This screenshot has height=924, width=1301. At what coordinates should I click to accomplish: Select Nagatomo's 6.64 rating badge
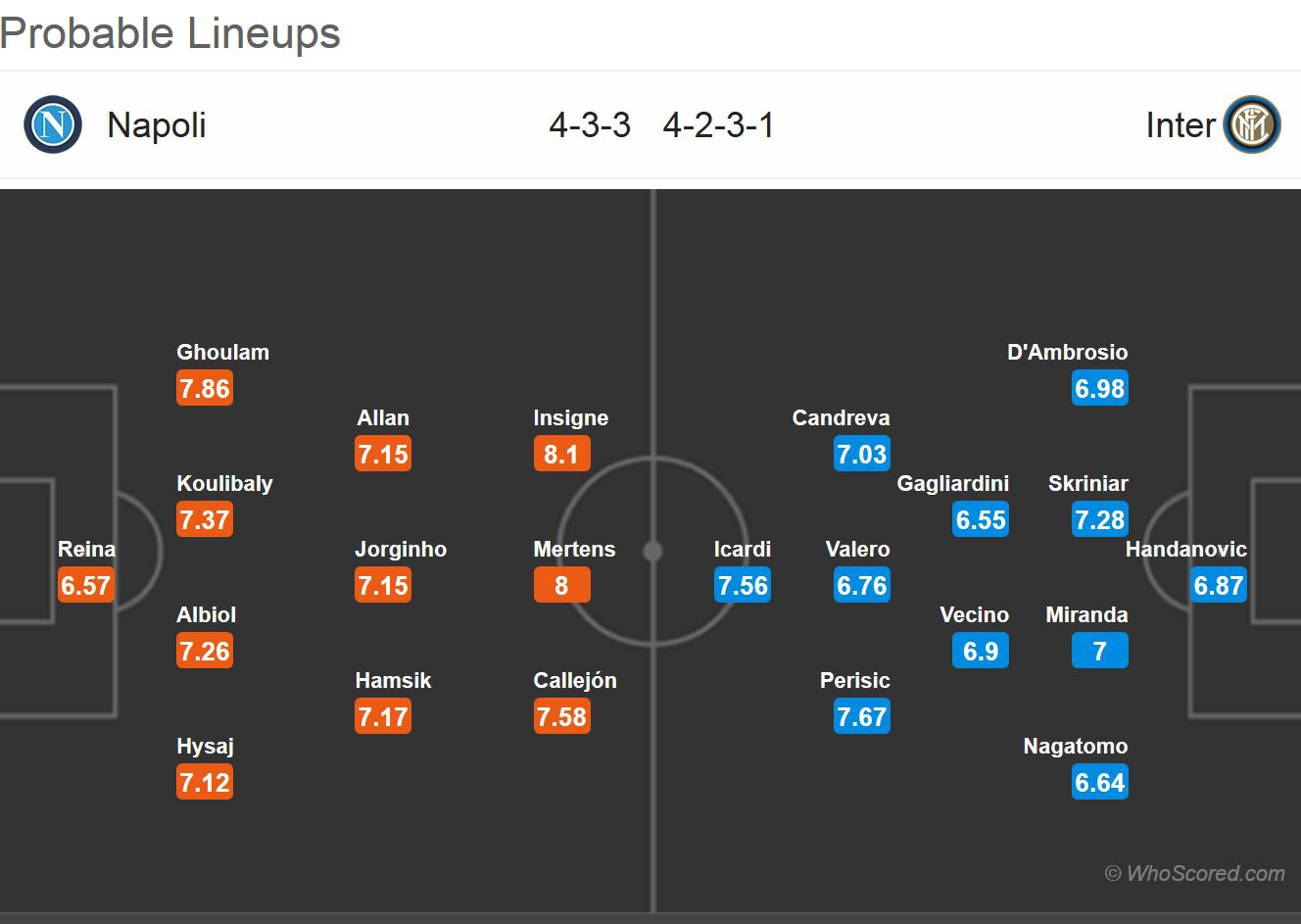1099,783
